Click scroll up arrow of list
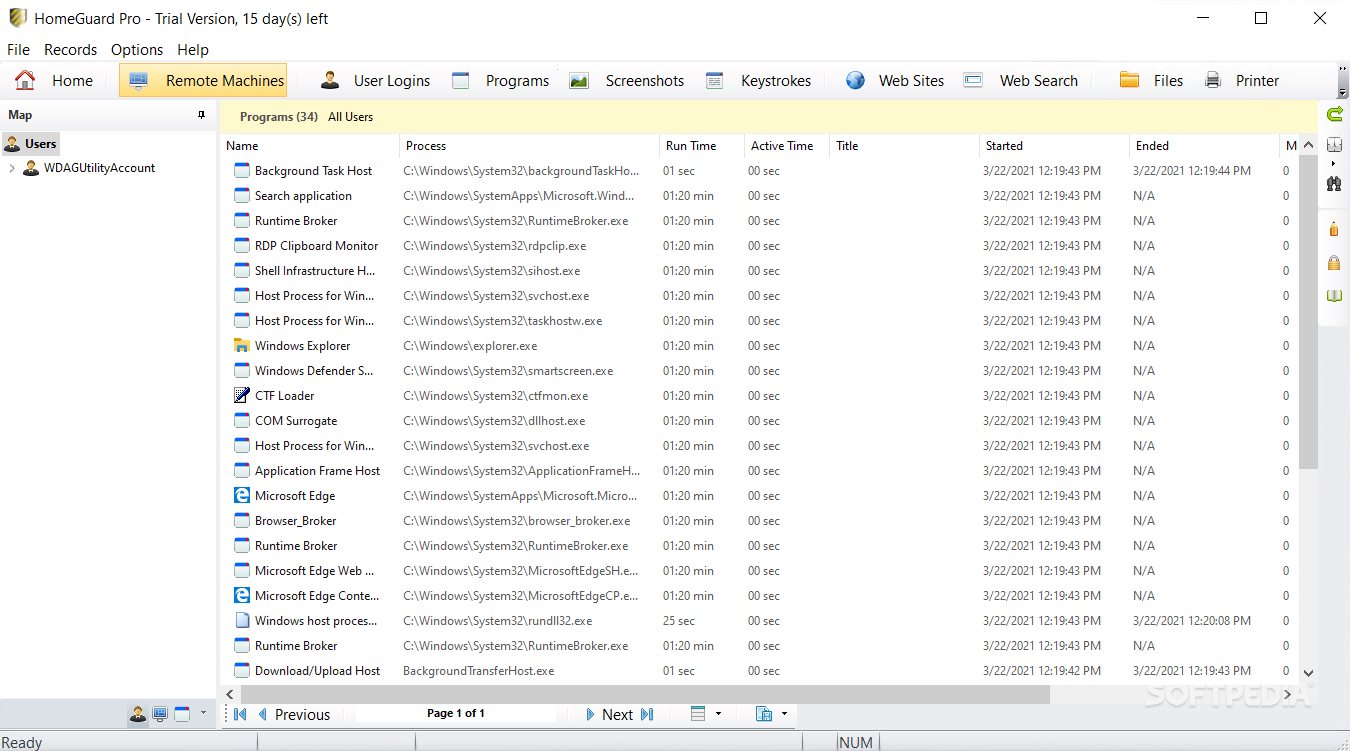The image size is (1350, 751). [x=1309, y=145]
